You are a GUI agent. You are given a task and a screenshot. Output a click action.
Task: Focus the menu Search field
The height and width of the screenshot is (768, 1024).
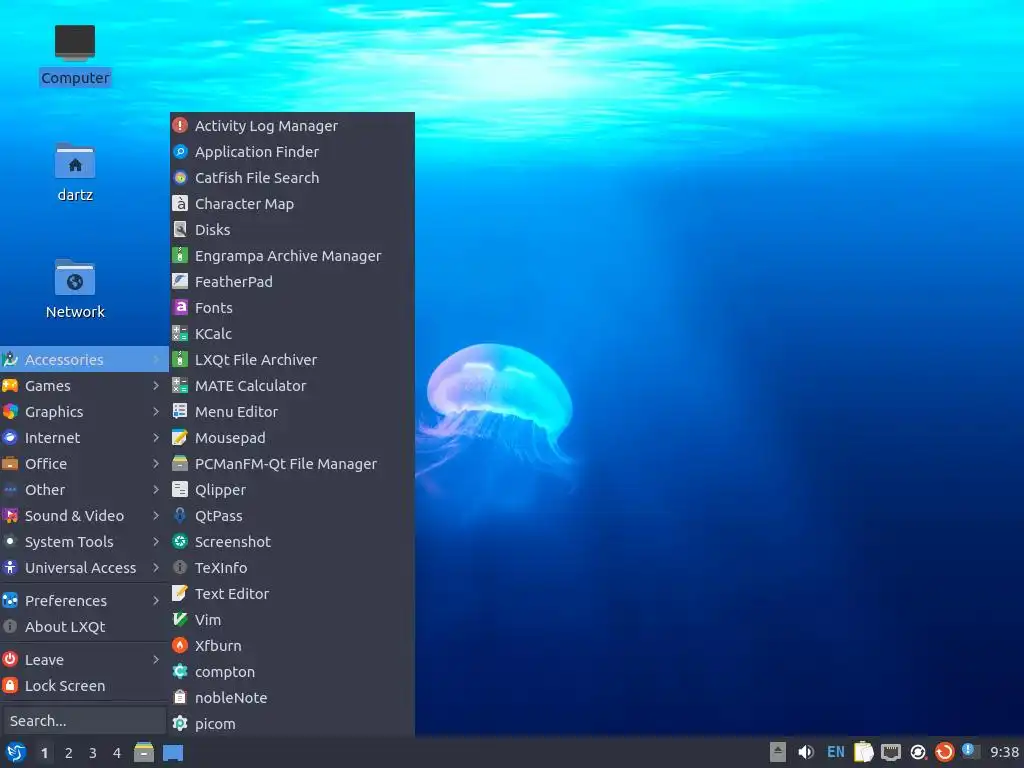(x=84, y=720)
